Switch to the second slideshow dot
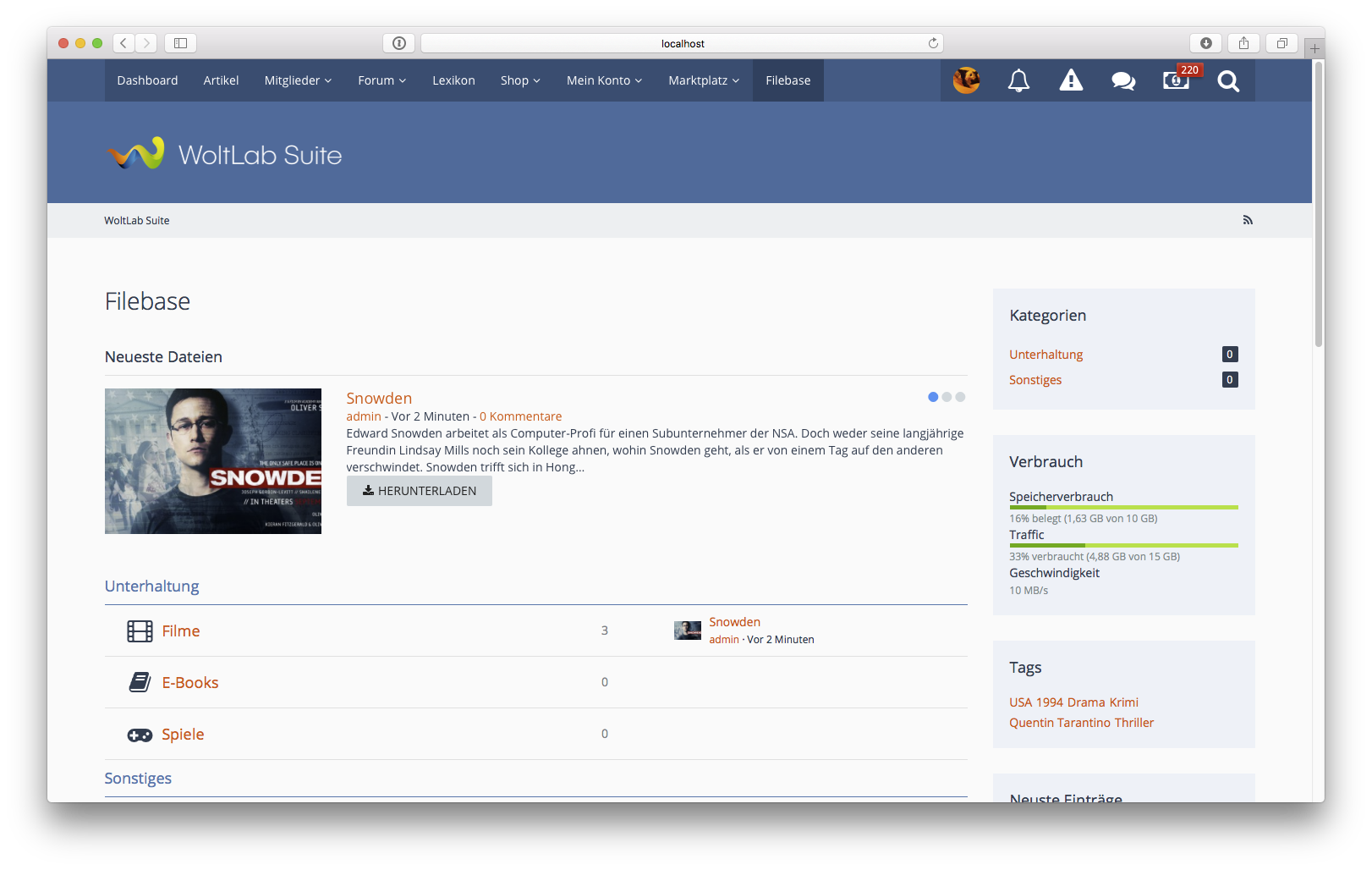Image resolution: width=1372 pixels, height=870 pixels. (x=947, y=397)
